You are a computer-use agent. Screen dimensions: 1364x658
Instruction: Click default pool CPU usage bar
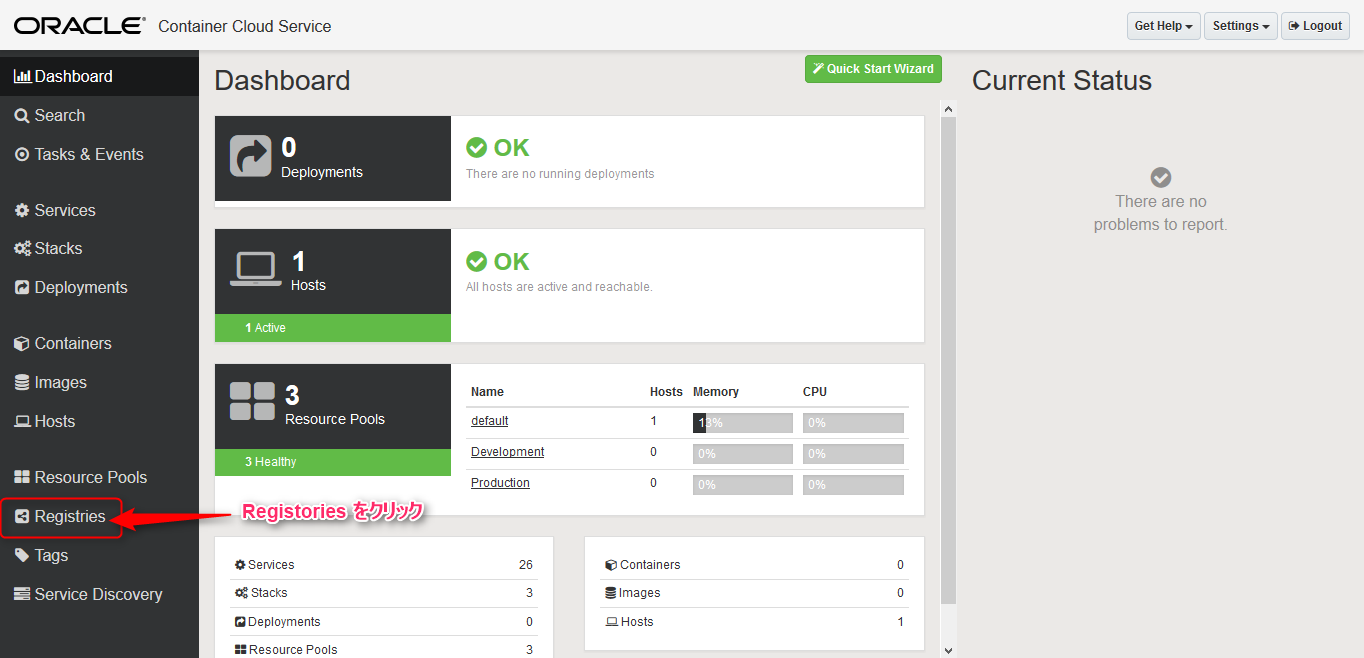[853, 423]
